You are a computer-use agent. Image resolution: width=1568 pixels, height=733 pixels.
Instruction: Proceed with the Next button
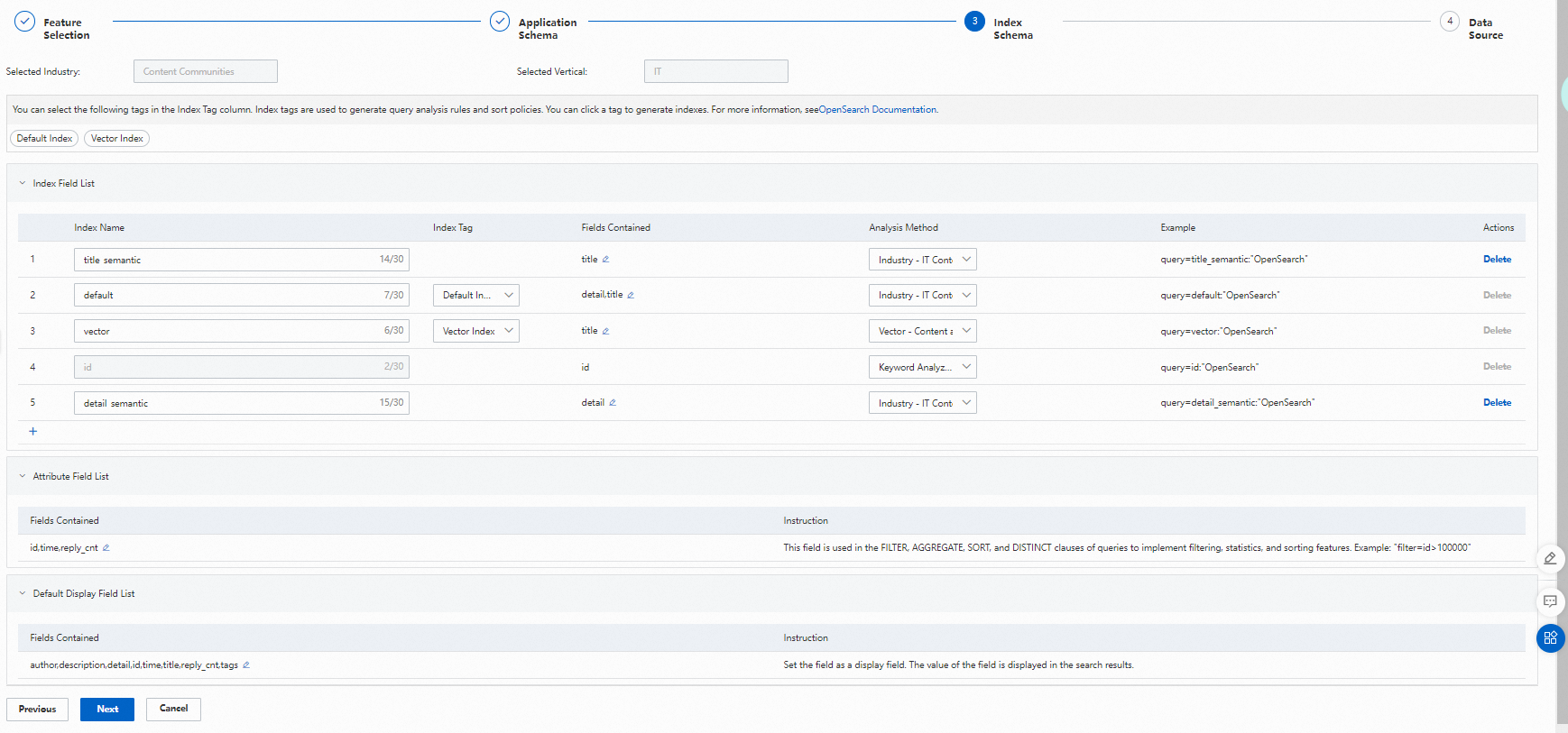pos(107,710)
